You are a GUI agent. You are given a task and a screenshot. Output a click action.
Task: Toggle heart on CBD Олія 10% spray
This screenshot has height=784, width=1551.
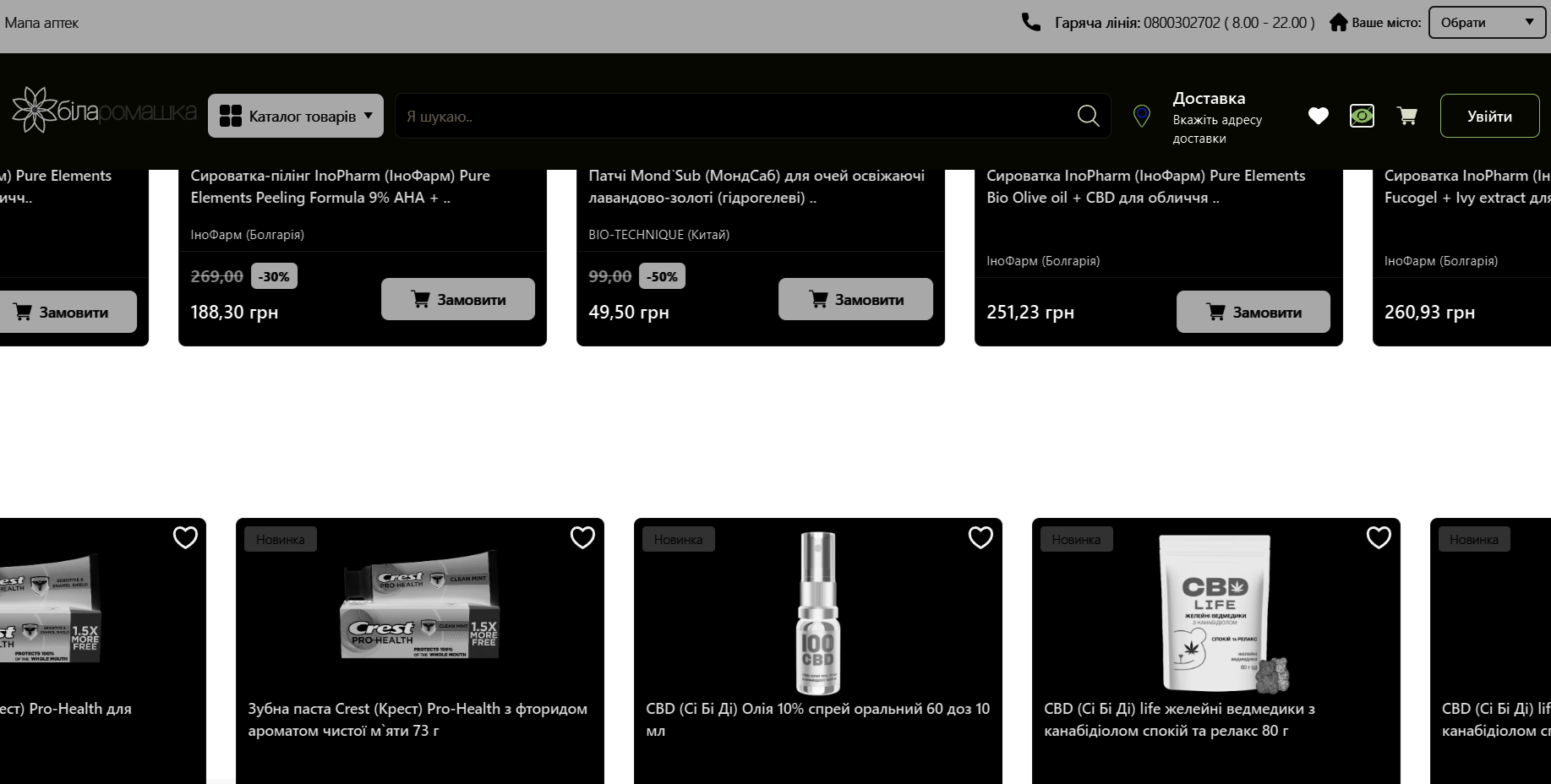pyautogui.click(x=980, y=537)
